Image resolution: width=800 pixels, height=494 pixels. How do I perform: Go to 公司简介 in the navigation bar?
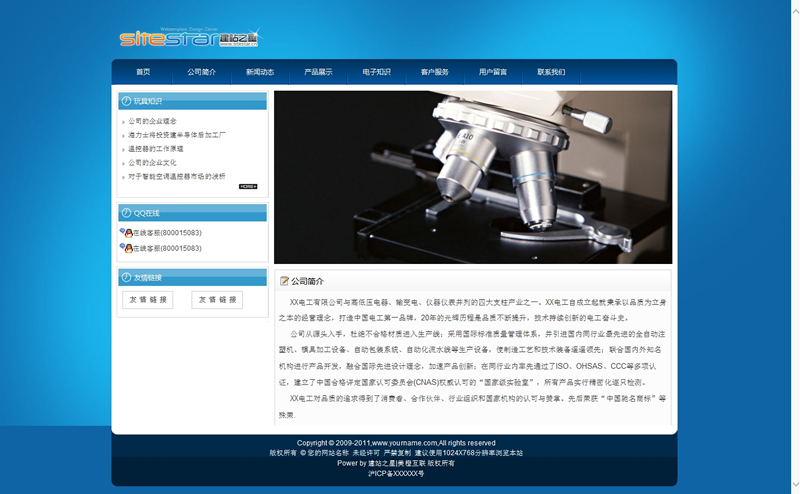(201, 72)
